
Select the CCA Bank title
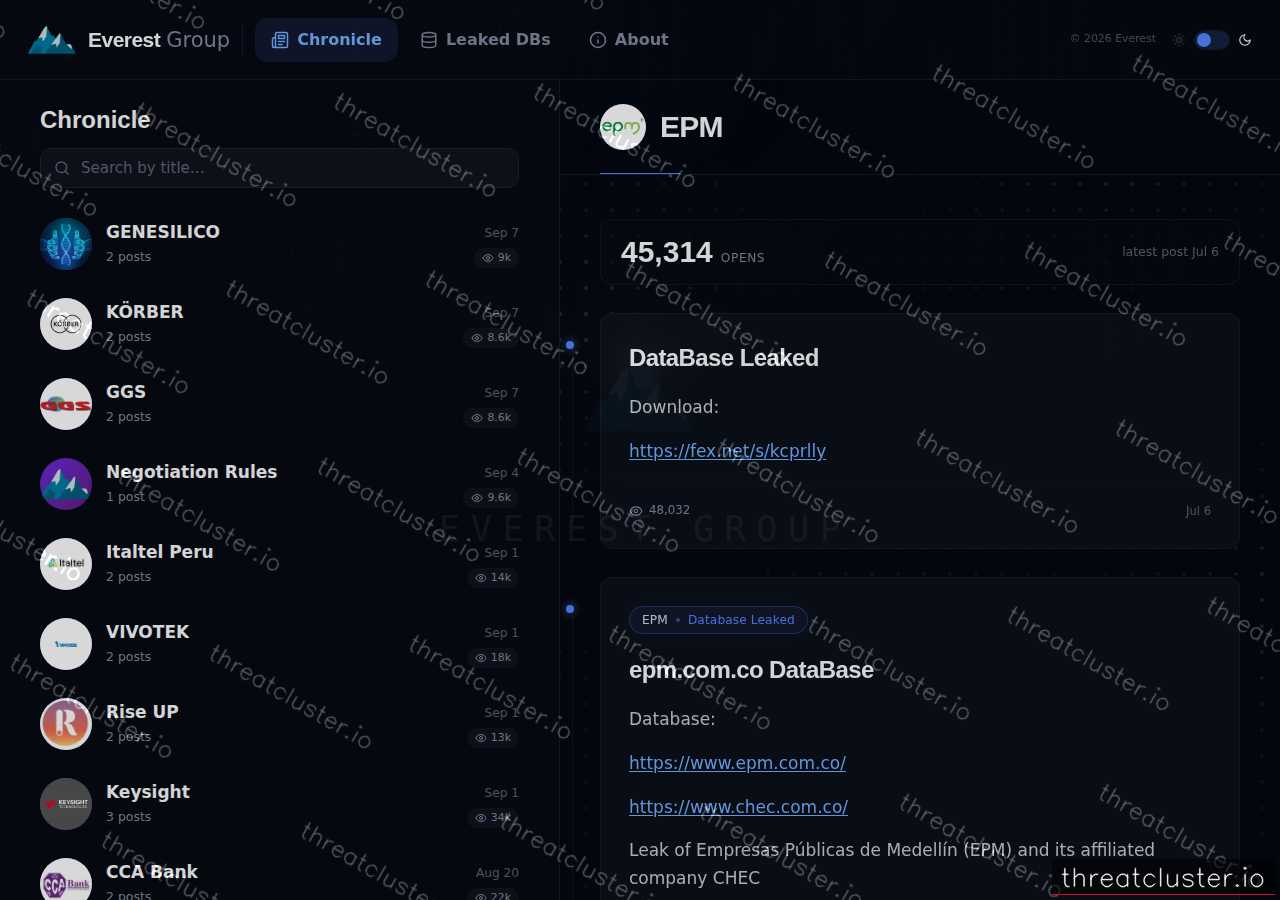(152, 872)
